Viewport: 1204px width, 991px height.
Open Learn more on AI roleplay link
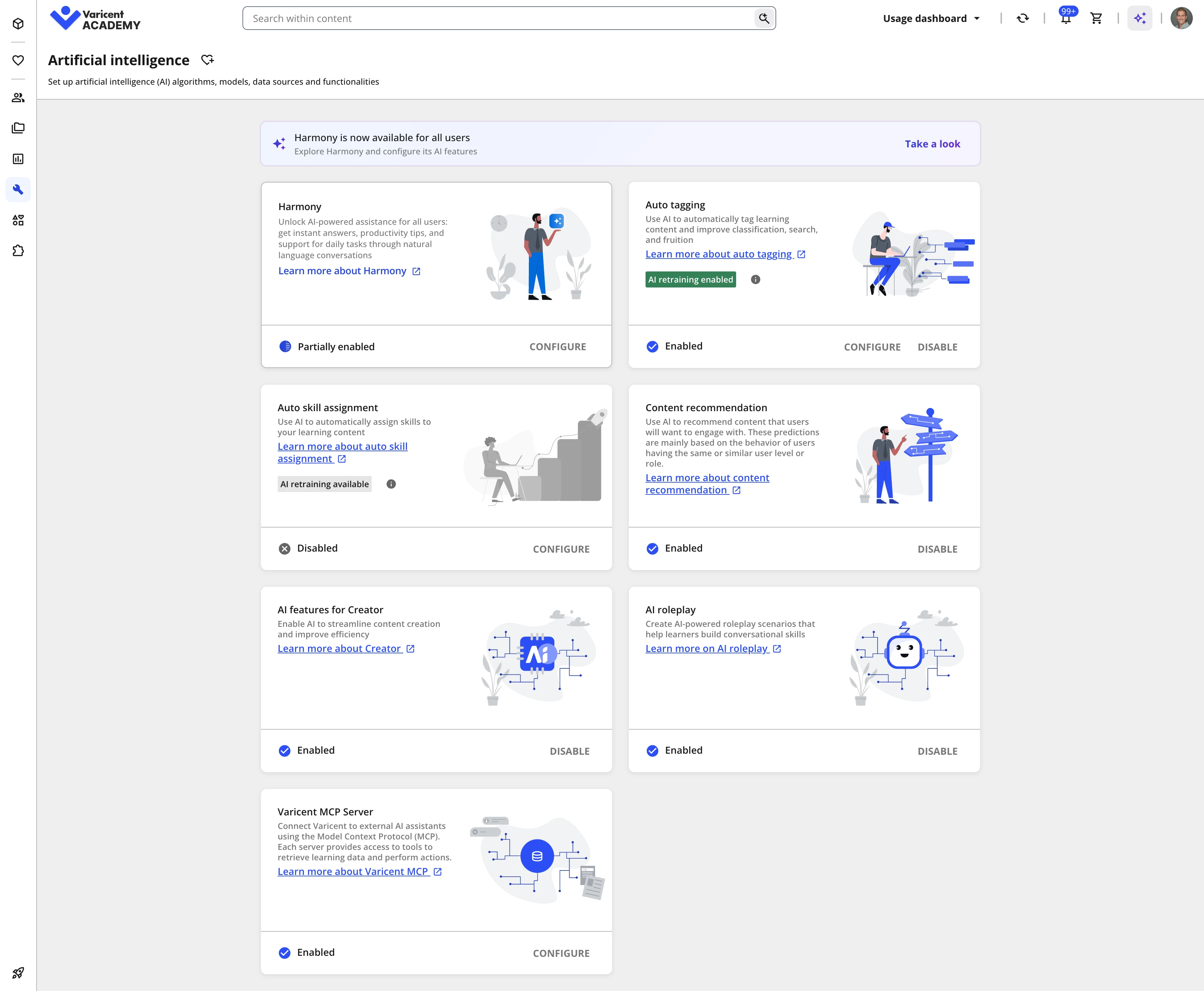[713, 648]
